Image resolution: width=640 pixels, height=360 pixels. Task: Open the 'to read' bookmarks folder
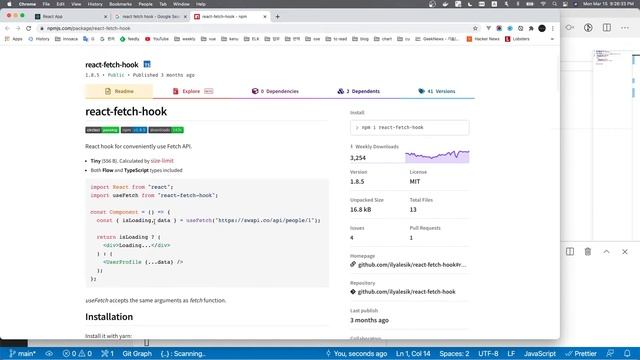pos(336,39)
